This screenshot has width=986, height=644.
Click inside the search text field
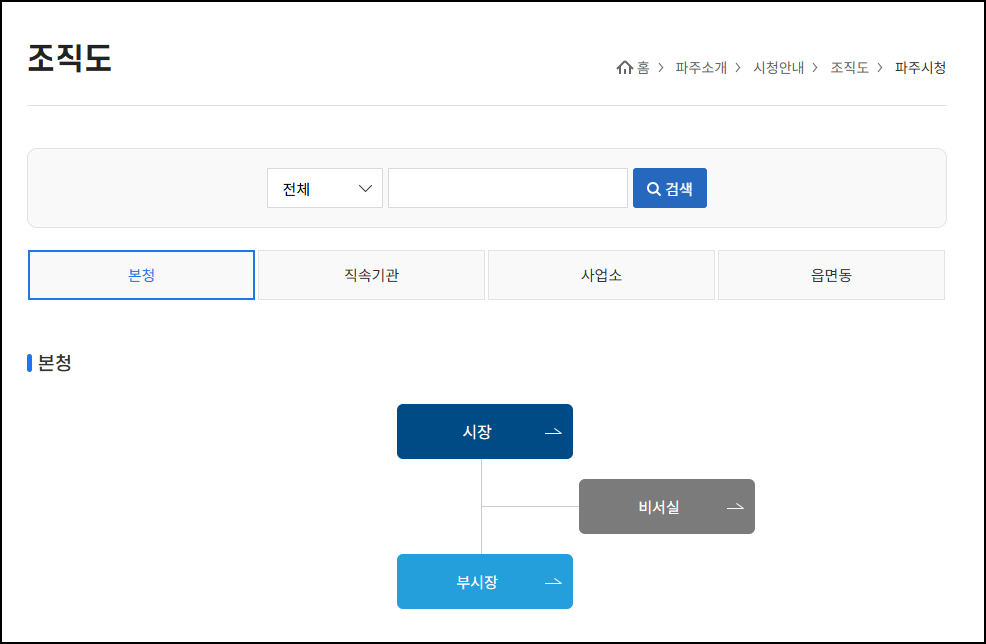507,187
